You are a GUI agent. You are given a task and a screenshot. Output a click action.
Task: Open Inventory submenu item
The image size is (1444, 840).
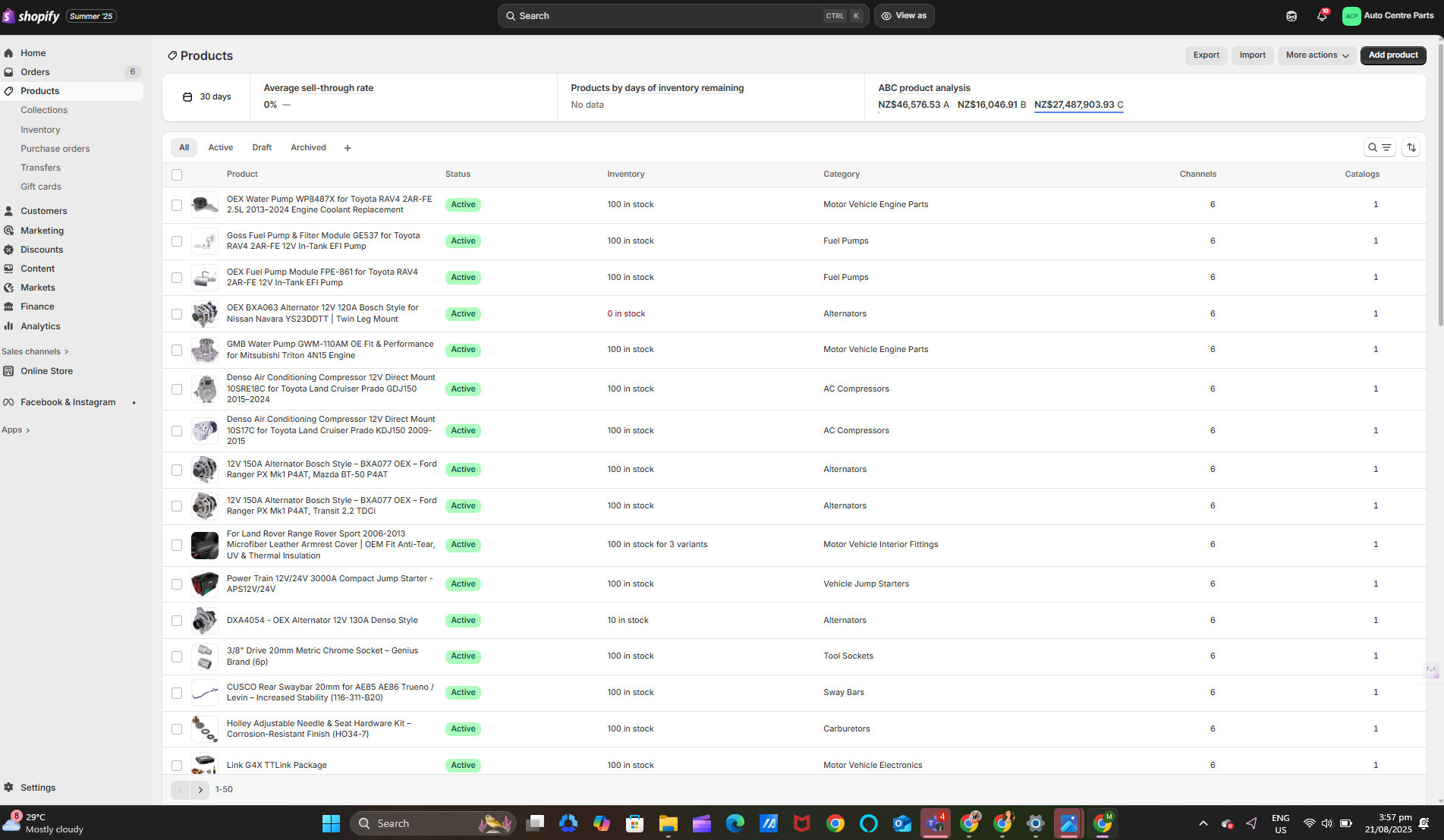(x=40, y=130)
